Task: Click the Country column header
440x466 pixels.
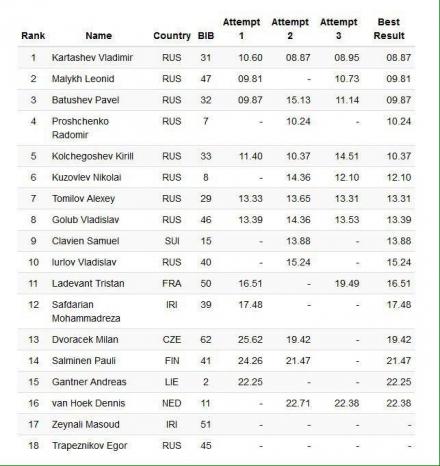Action: click(x=172, y=36)
